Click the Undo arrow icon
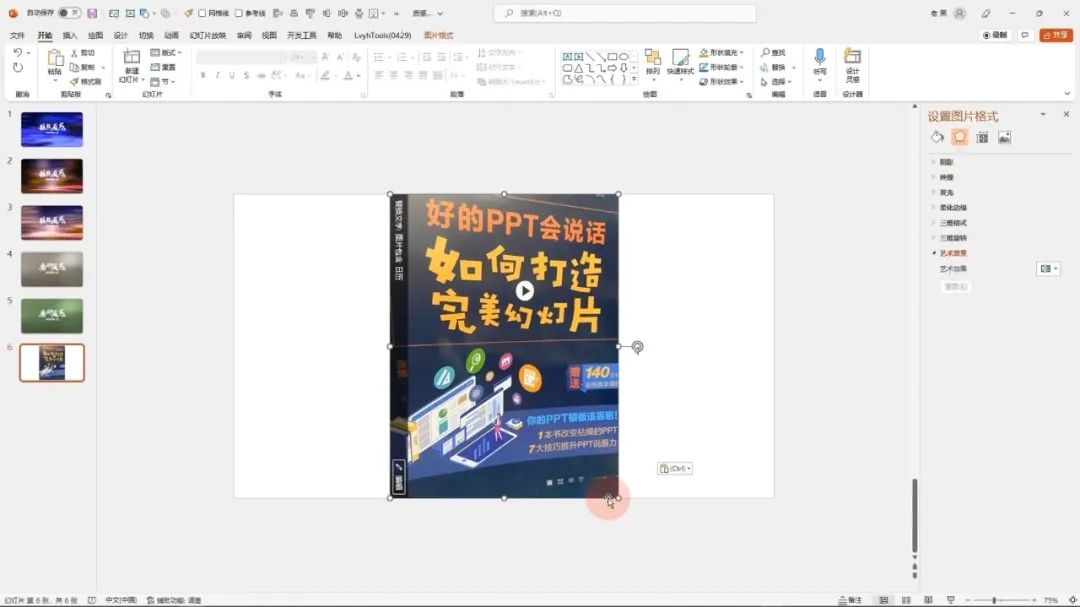Image resolution: width=1080 pixels, height=607 pixels. click(18, 53)
